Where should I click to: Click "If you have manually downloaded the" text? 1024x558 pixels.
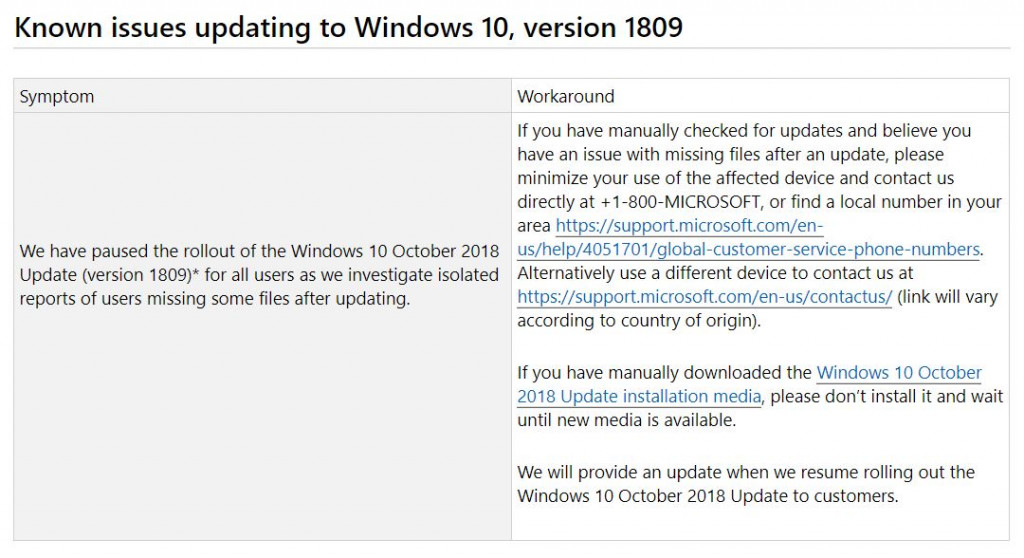click(664, 372)
